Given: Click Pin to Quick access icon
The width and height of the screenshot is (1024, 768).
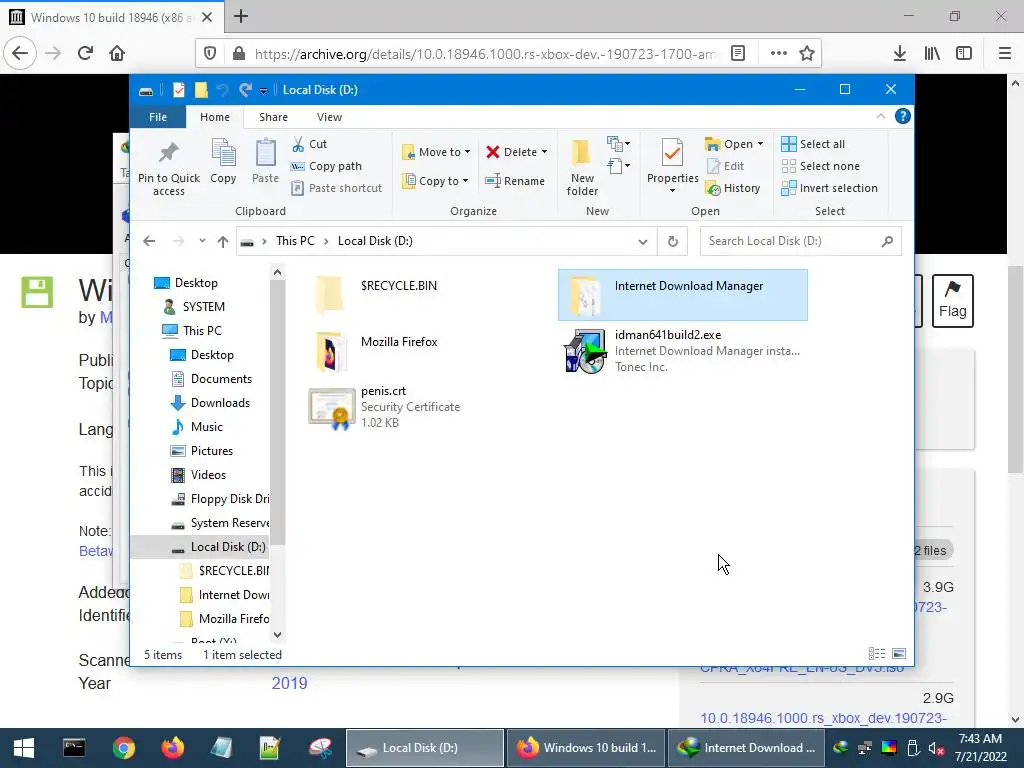Looking at the screenshot, I should pos(168,154).
